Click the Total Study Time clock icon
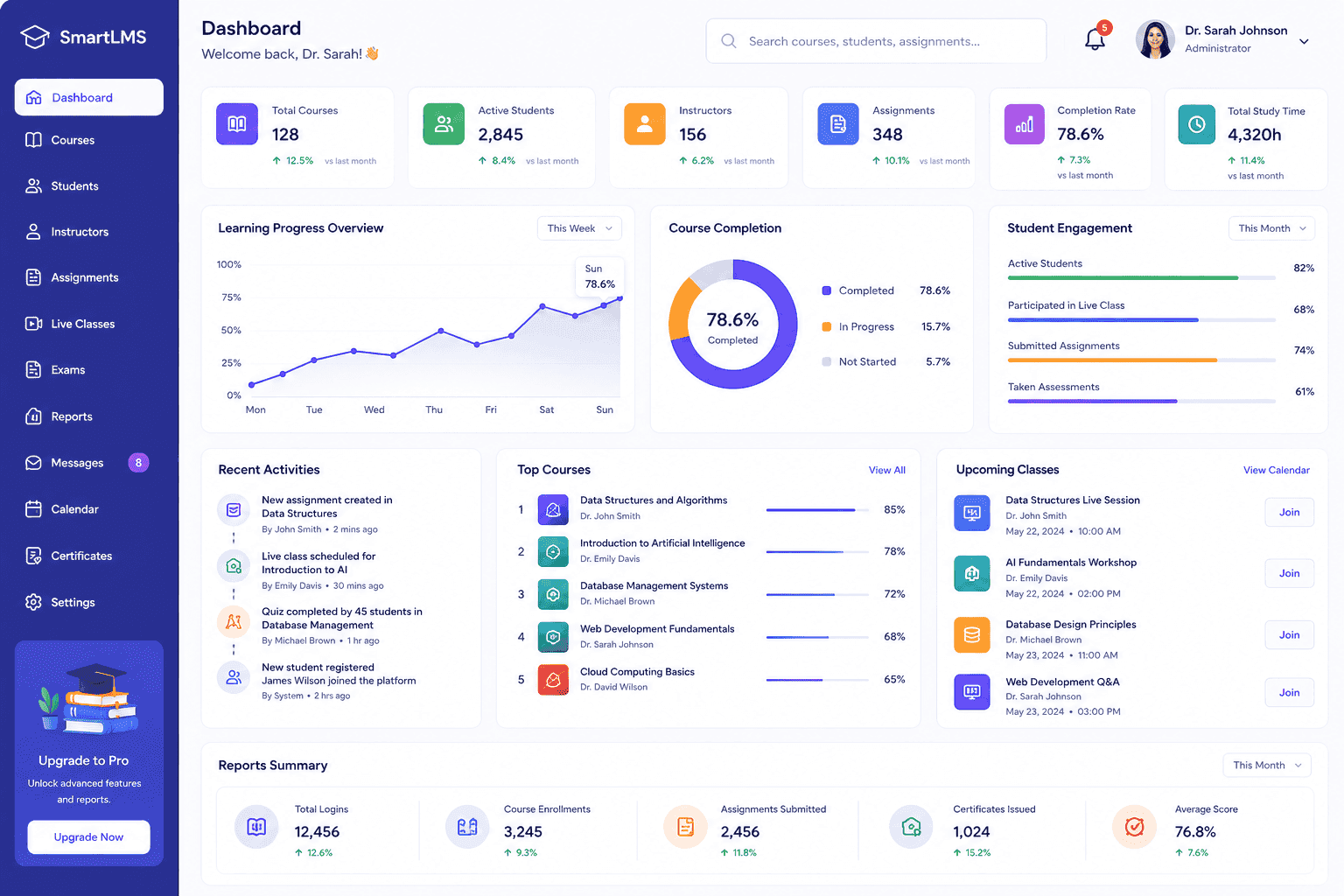Screen dimensions: 1344x896 click(x=1196, y=124)
